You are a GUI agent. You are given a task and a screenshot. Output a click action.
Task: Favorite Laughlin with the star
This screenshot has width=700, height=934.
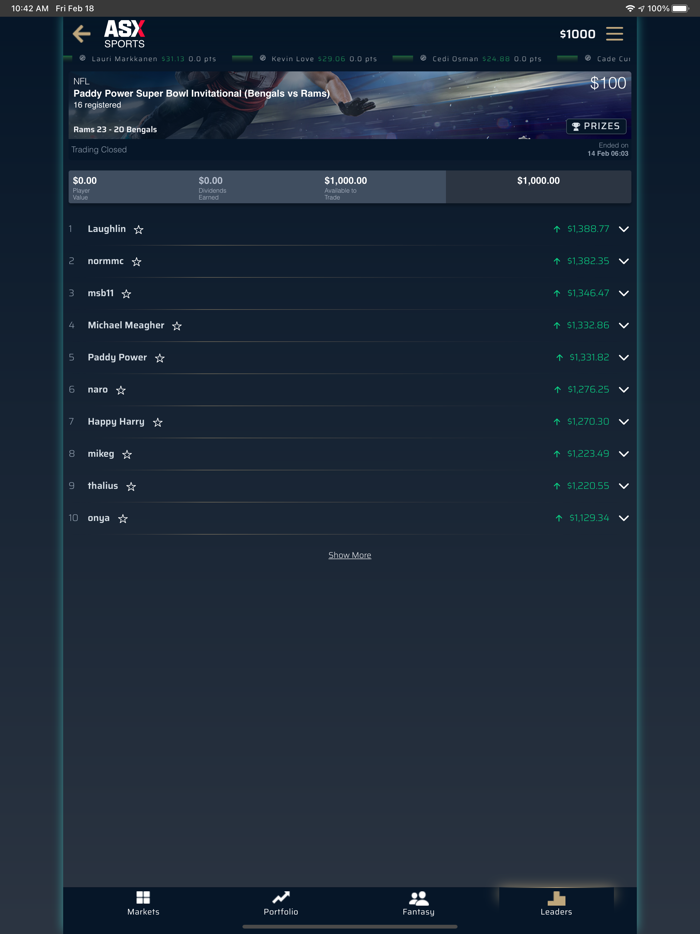click(138, 229)
